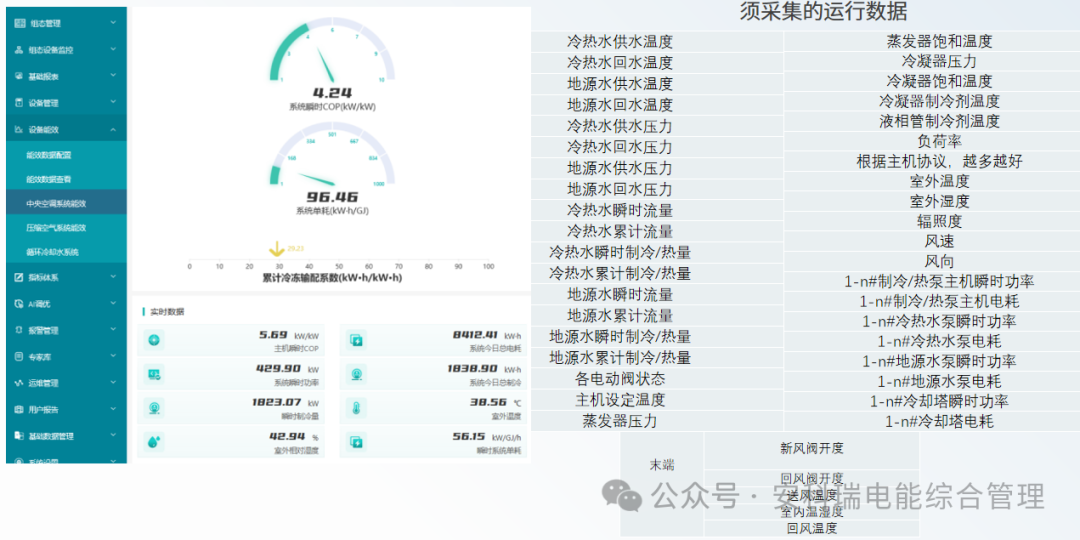Expand the 运维管理 menu chevron
This screenshot has width=1080, height=540.
pyautogui.click(x=113, y=382)
